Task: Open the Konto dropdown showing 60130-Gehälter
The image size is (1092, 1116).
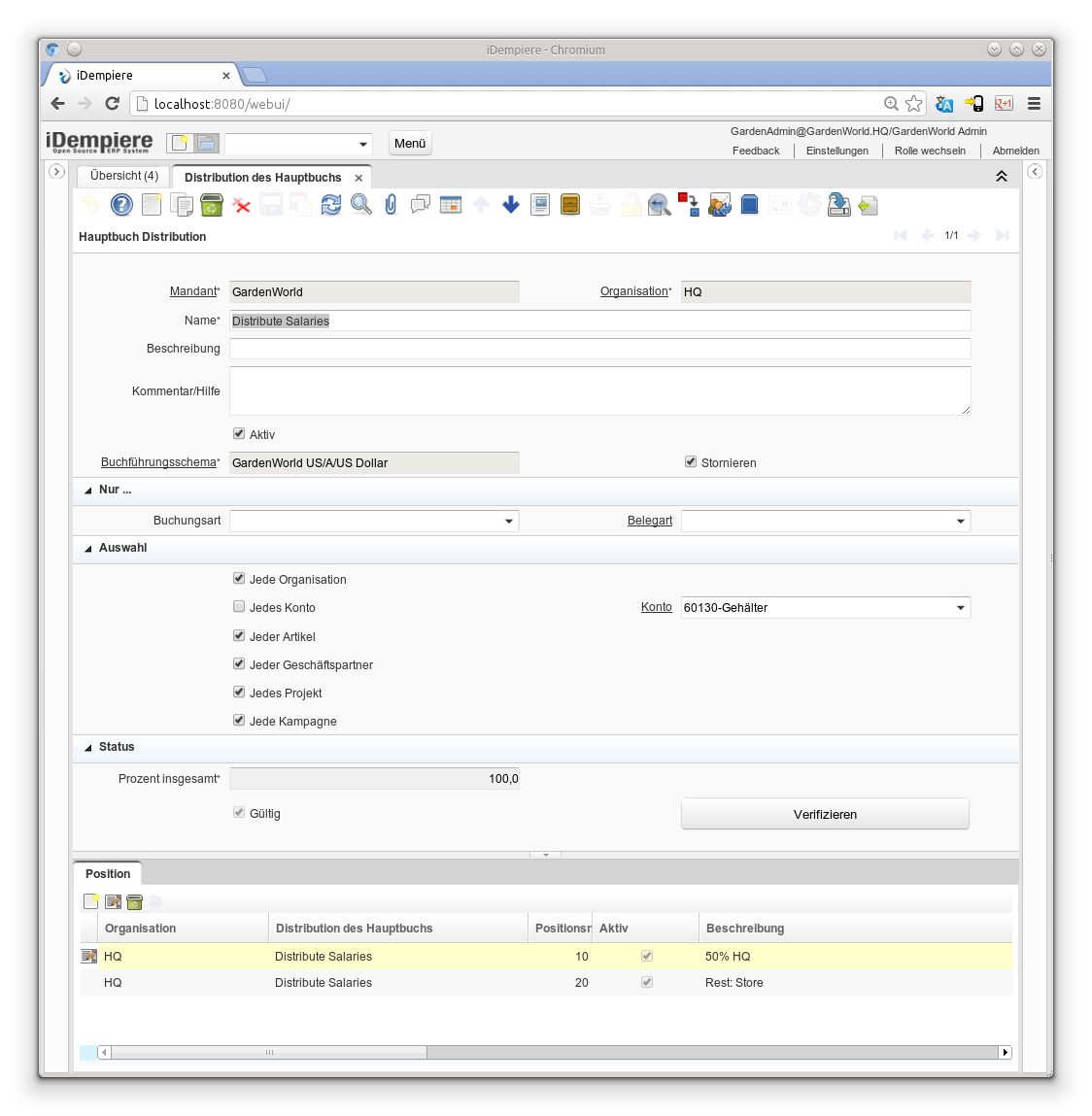Action: pyautogui.click(x=960, y=607)
